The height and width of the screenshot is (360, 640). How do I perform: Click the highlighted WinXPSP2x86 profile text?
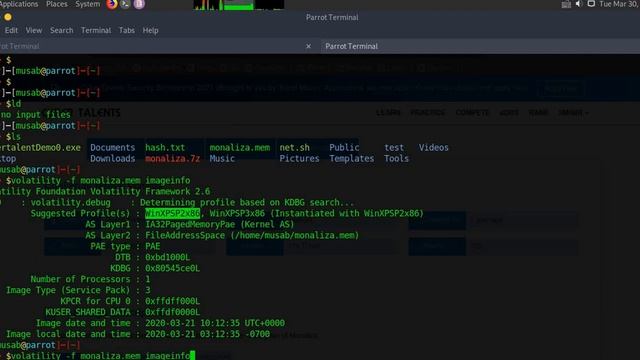pos(173,213)
